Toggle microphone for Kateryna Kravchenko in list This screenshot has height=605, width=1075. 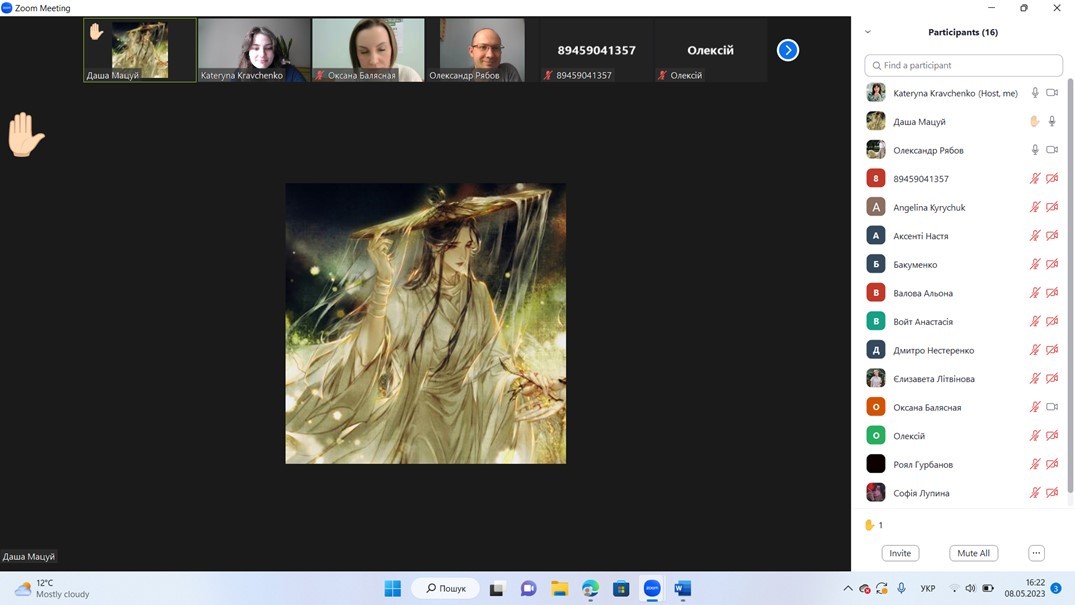pyautogui.click(x=1035, y=93)
